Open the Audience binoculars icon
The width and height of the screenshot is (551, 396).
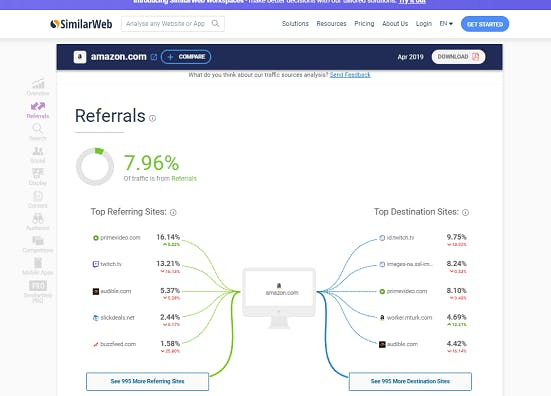(x=38, y=219)
